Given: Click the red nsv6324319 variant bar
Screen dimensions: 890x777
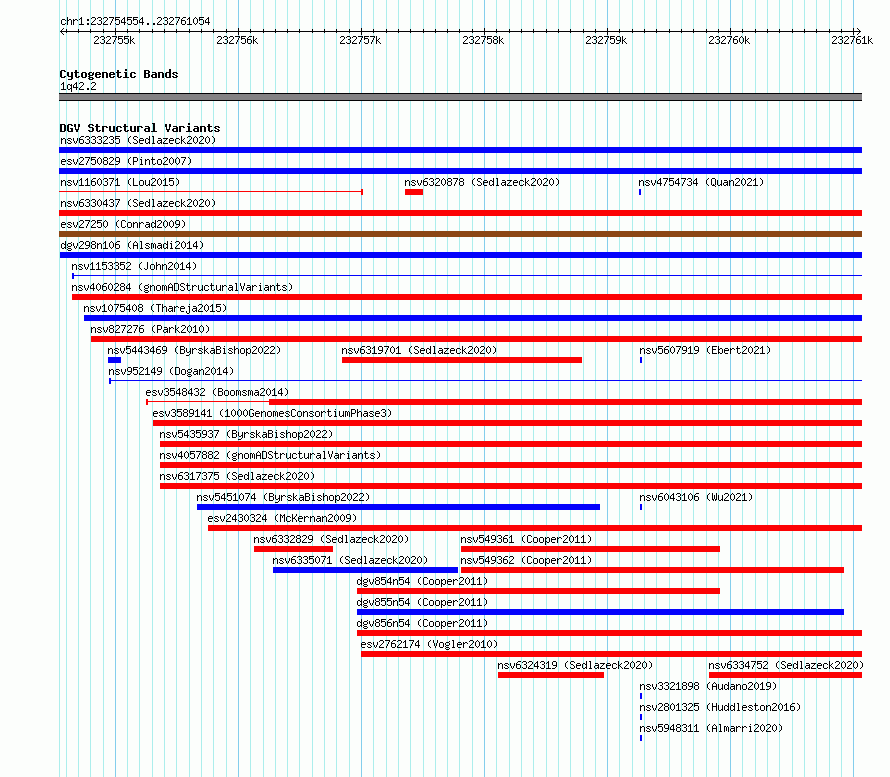Looking at the screenshot, I should point(551,675).
